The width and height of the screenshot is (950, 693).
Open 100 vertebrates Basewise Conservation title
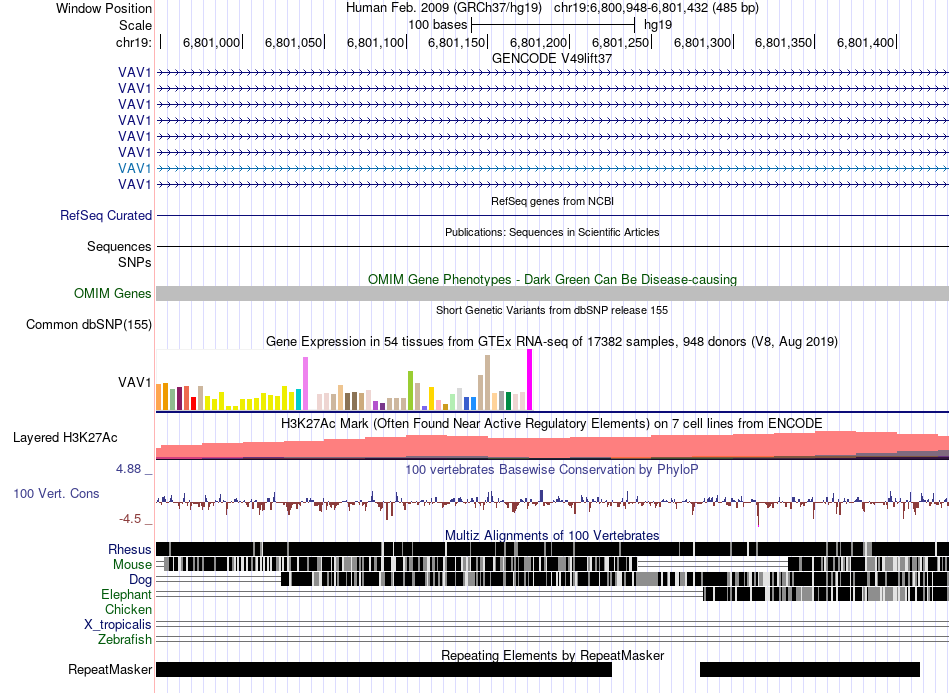point(552,469)
